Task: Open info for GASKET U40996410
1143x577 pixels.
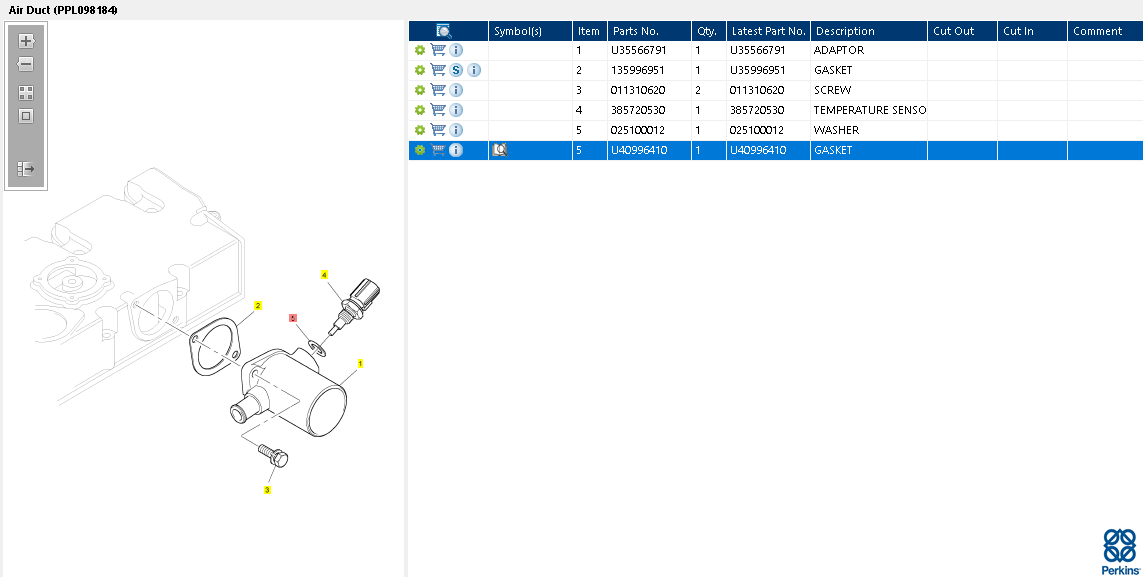Action: pyautogui.click(x=456, y=150)
